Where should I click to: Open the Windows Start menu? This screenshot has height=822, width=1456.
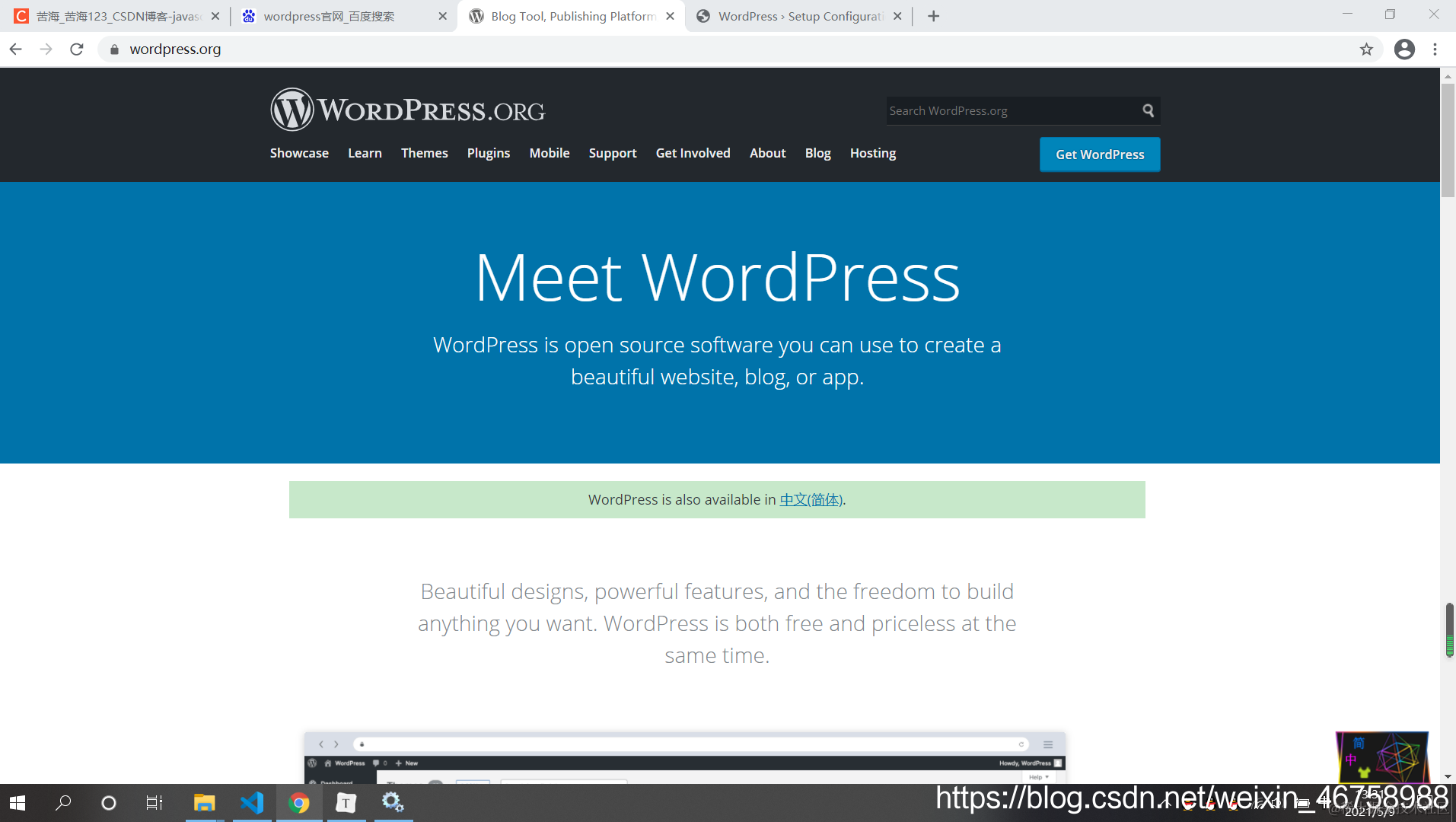[x=18, y=803]
